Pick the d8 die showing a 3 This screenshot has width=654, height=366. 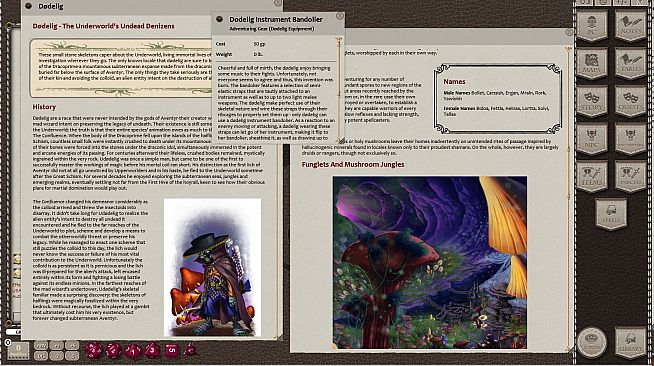pos(152,350)
